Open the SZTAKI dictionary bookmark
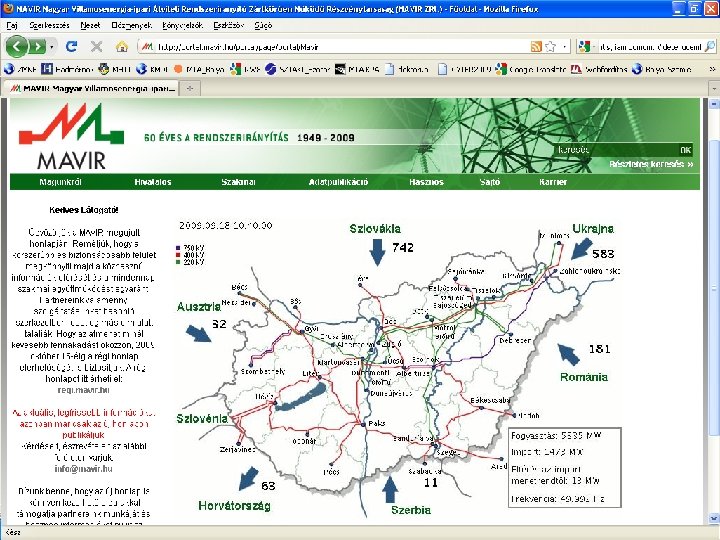 click(x=298, y=69)
